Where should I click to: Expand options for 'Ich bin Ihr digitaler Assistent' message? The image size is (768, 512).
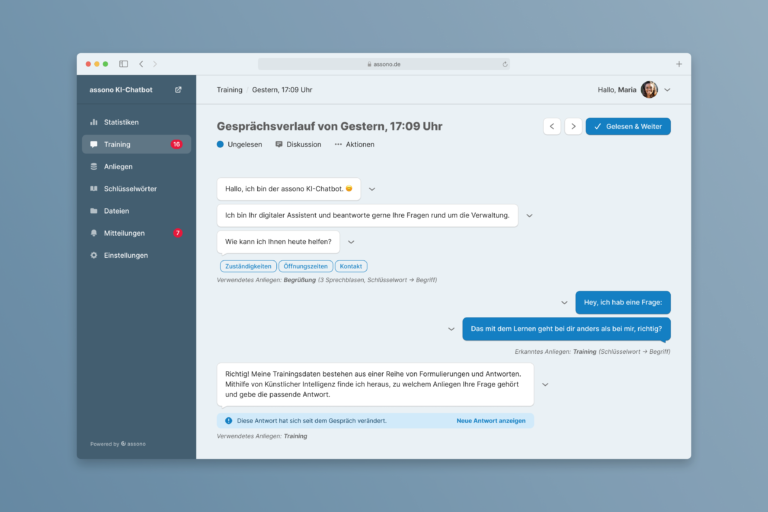pyautogui.click(x=529, y=216)
